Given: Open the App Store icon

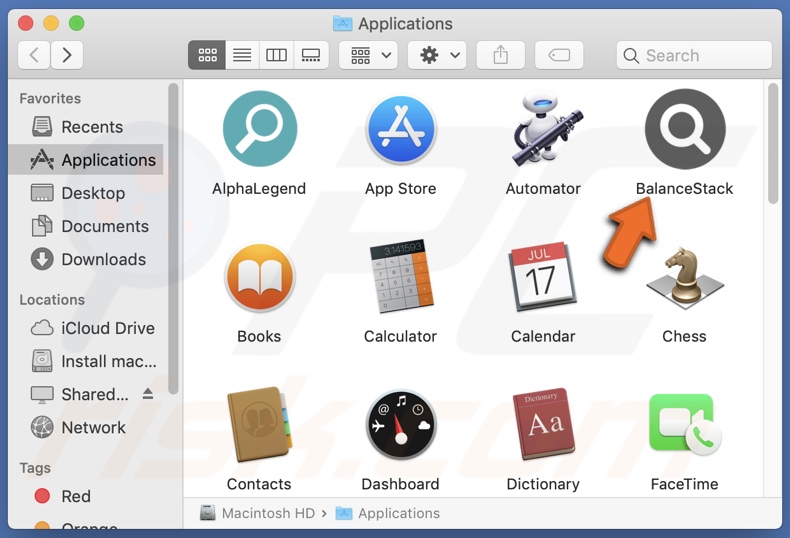Looking at the screenshot, I should pyautogui.click(x=401, y=129).
